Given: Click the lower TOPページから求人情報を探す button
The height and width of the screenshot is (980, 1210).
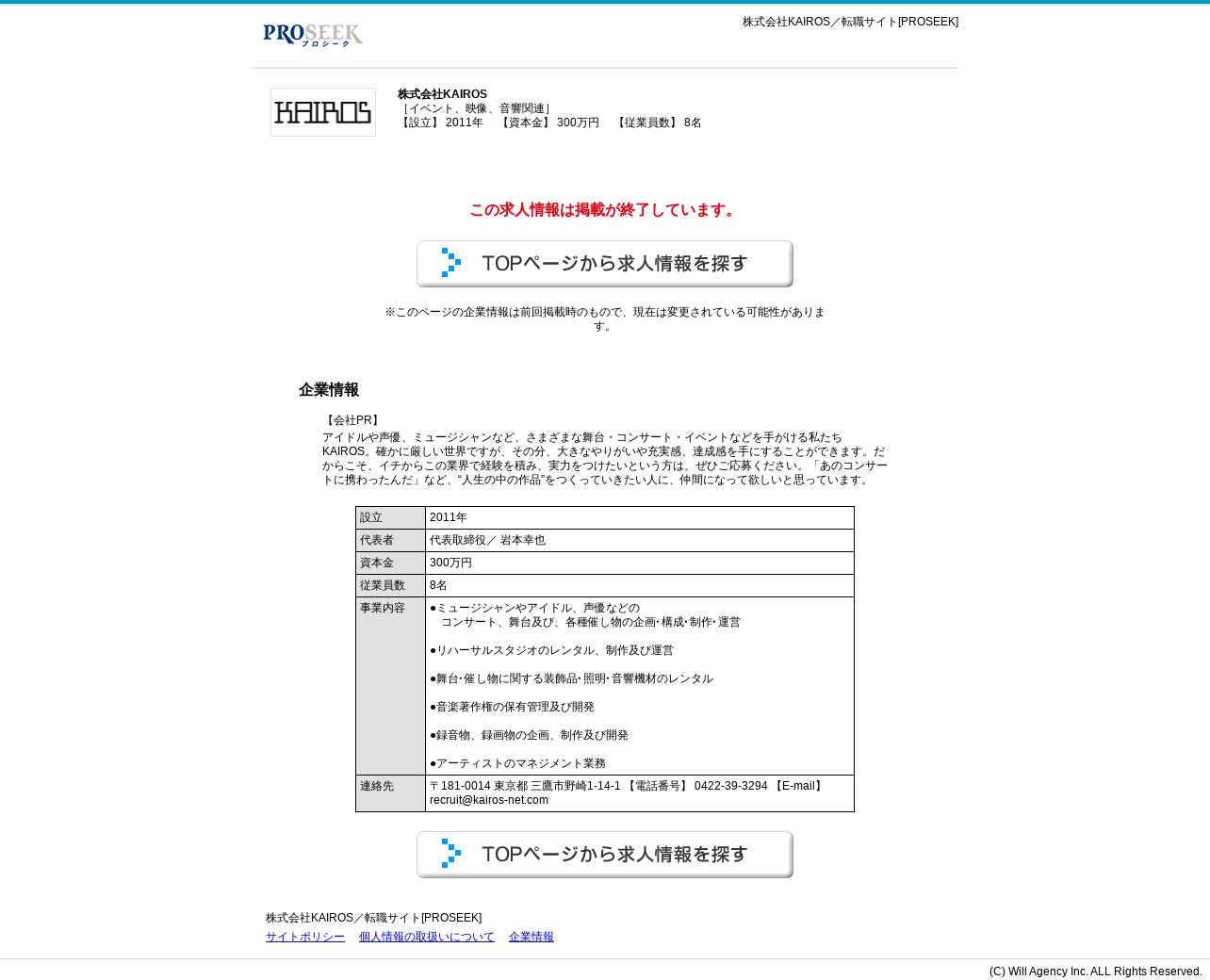Looking at the screenshot, I should tap(605, 855).
